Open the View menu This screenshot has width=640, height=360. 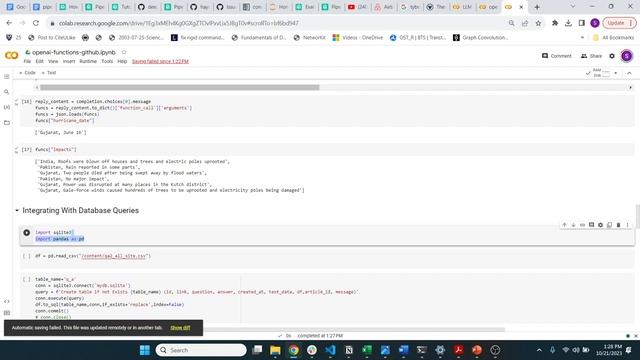tap(53, 61)
